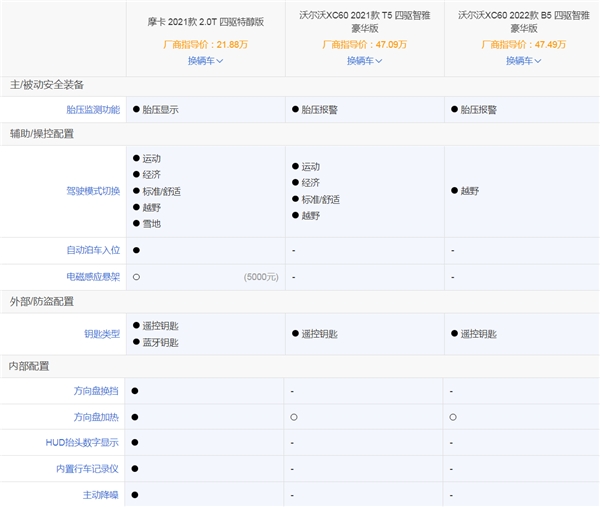Click the 方向盘换挡 link
Screen dimensions: 600x507
click(x=97, y=391)
